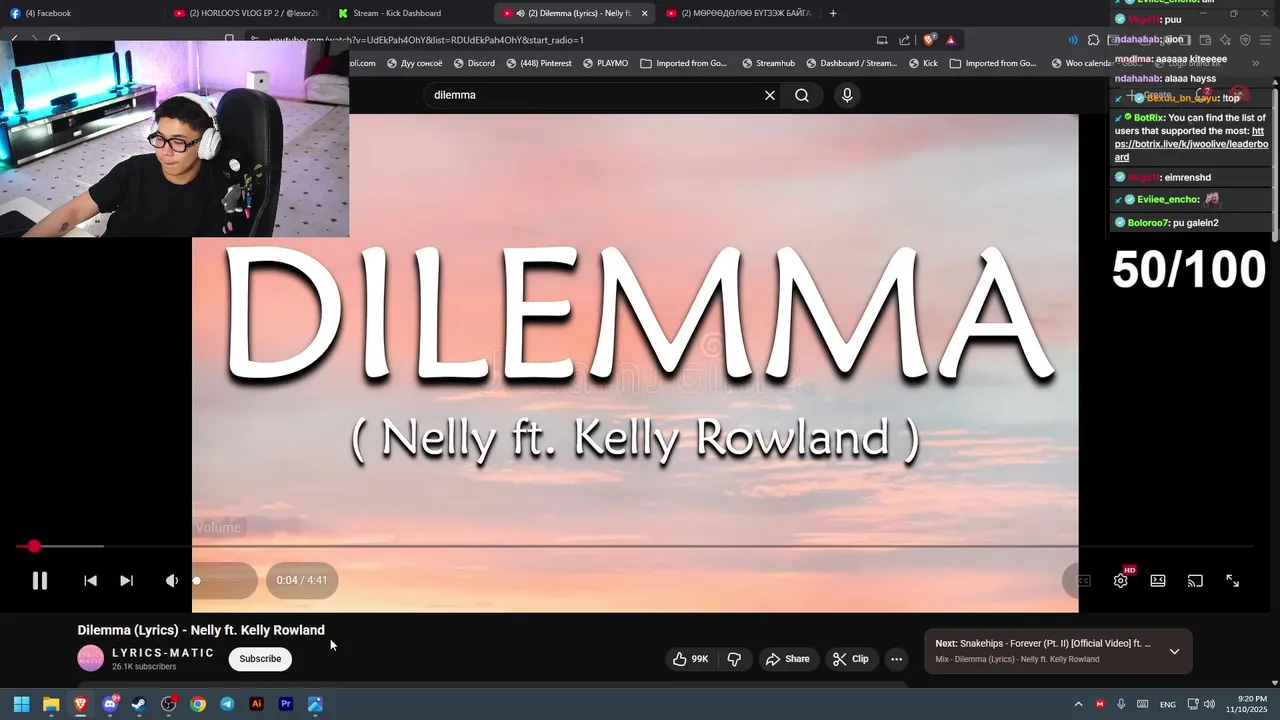Go to the previous video
Image resolution: width=1280 pixels, height=720 pixels.
coord(90,580)
